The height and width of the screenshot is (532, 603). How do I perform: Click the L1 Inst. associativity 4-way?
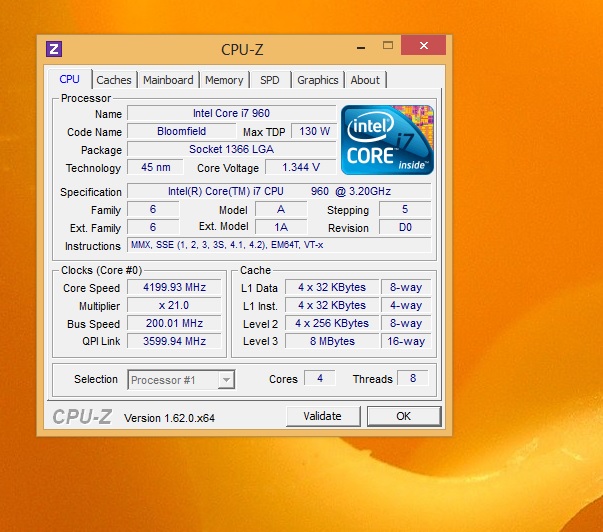406,305
